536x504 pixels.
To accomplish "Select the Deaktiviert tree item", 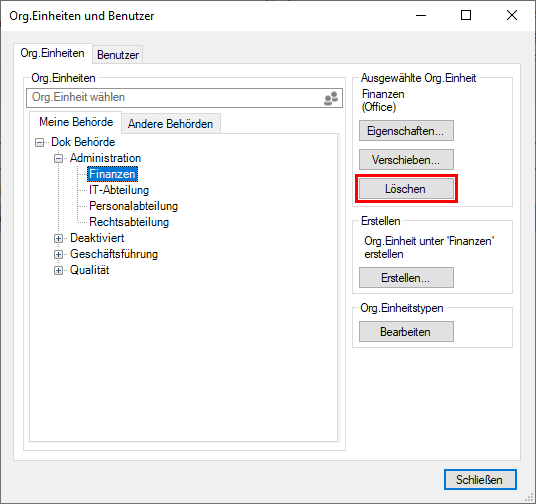I will click(97, 238).
